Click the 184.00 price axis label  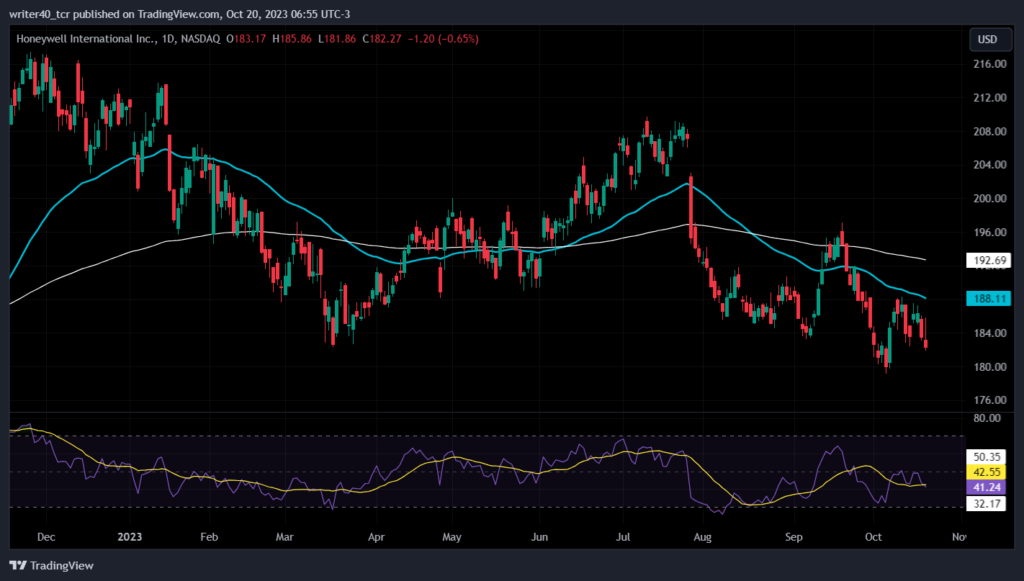pos(989,333)
